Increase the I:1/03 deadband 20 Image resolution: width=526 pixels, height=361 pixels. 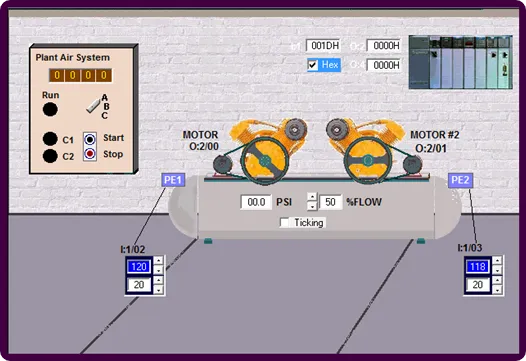point(497,280)
